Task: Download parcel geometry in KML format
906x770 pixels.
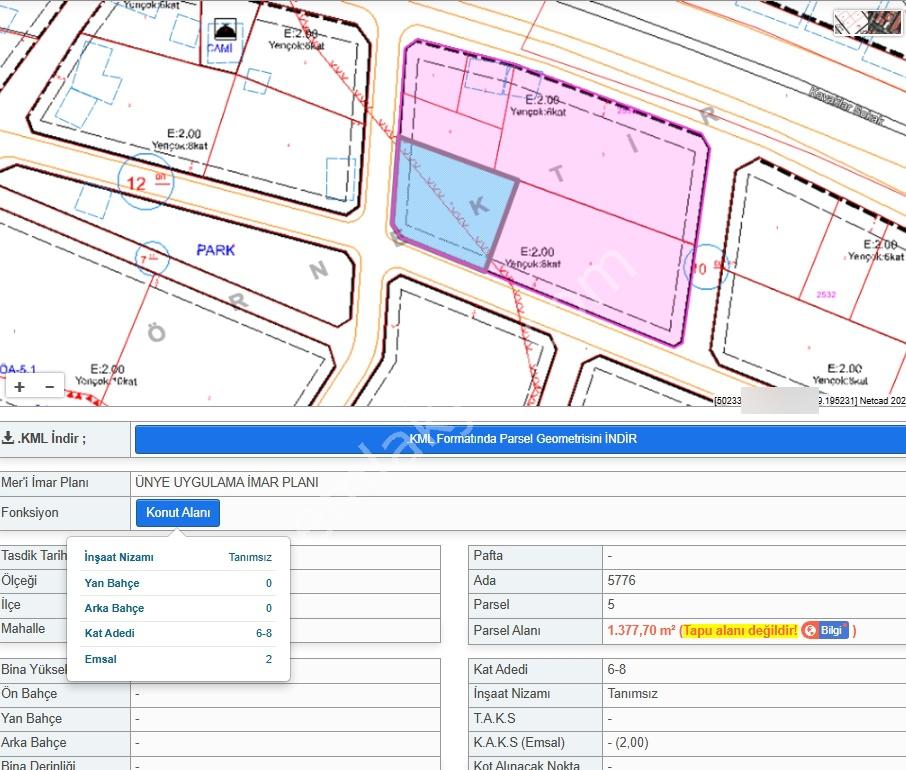Action: click(x=522, y=438)
